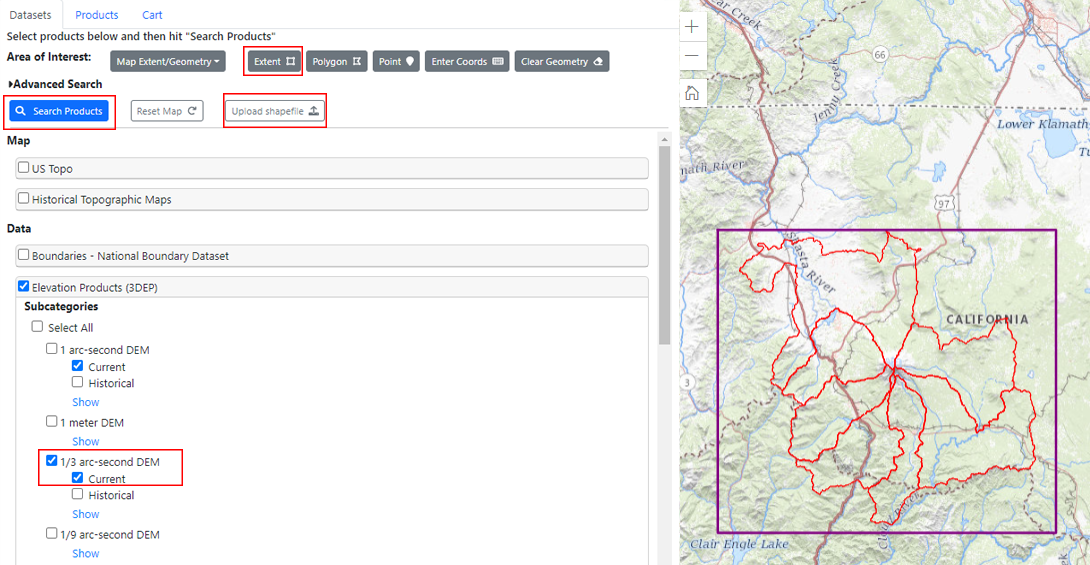Uncheck Current under 1/3 arc-second DEM
This screenshot has width=1090, height=565.
point(77,477)
